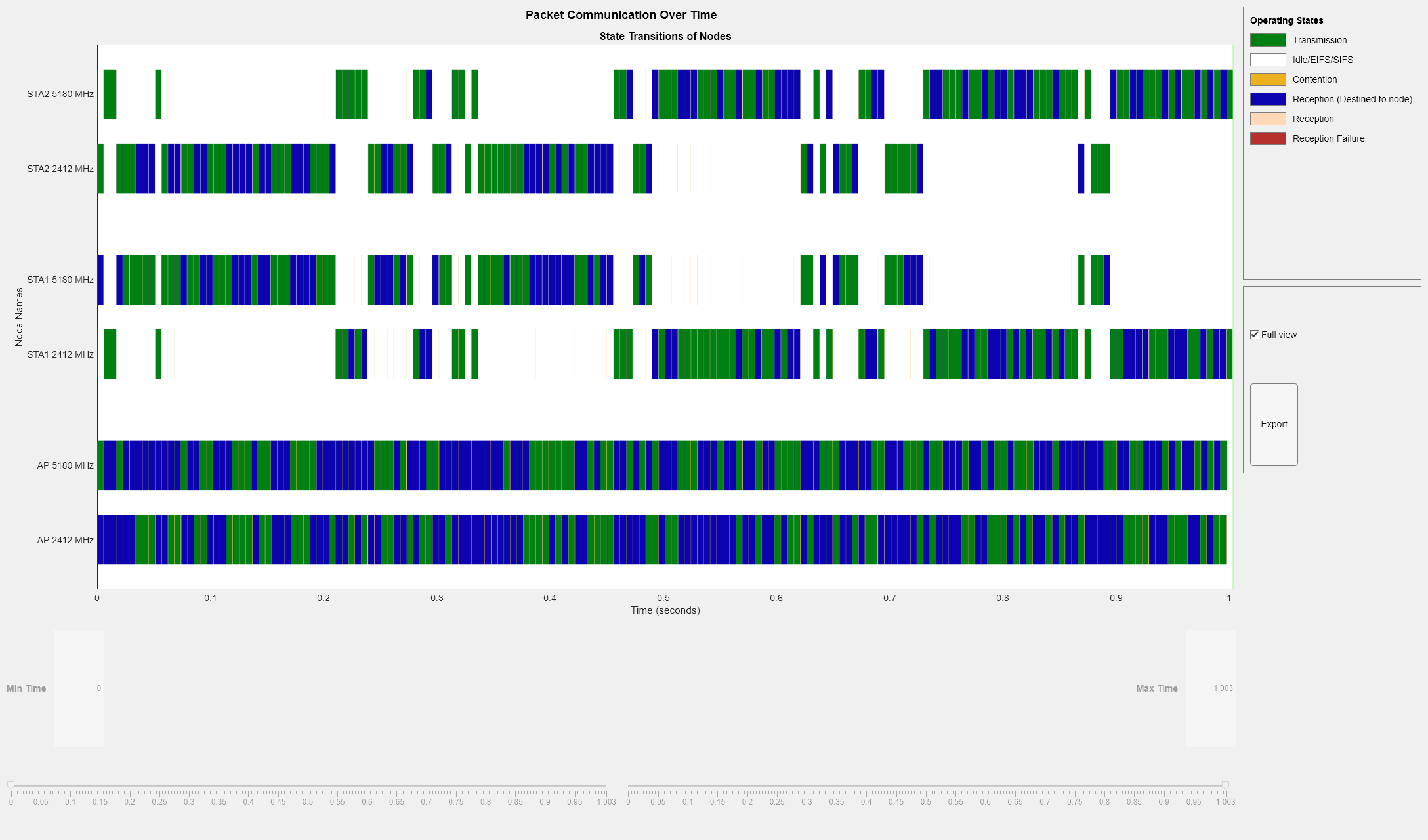1428x840 pixels.
Task: Click the STA2 2412 MHz row label
Action: click(x=60, y=169)
